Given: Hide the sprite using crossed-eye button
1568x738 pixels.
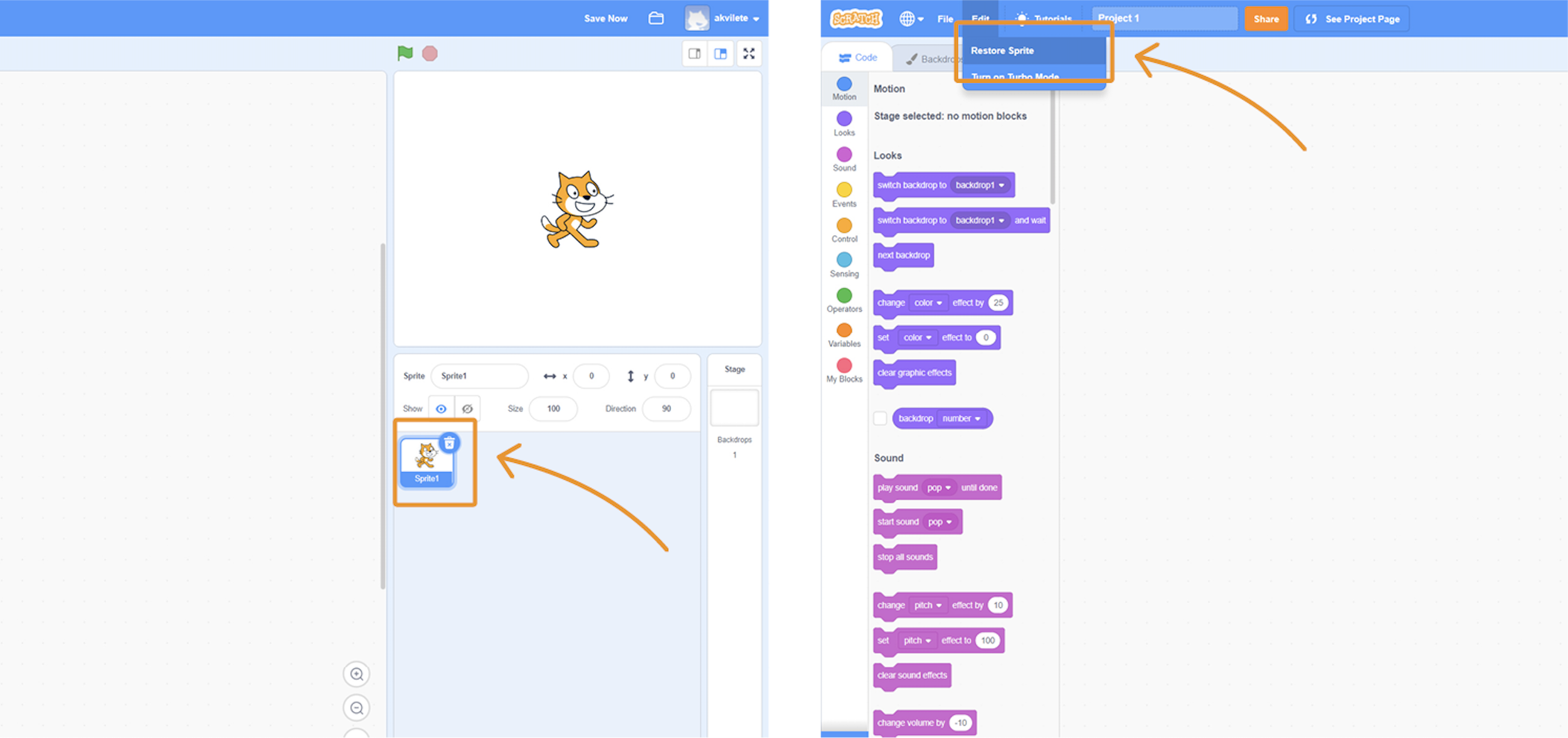Looking at the screenshot, I should point(467,409).
